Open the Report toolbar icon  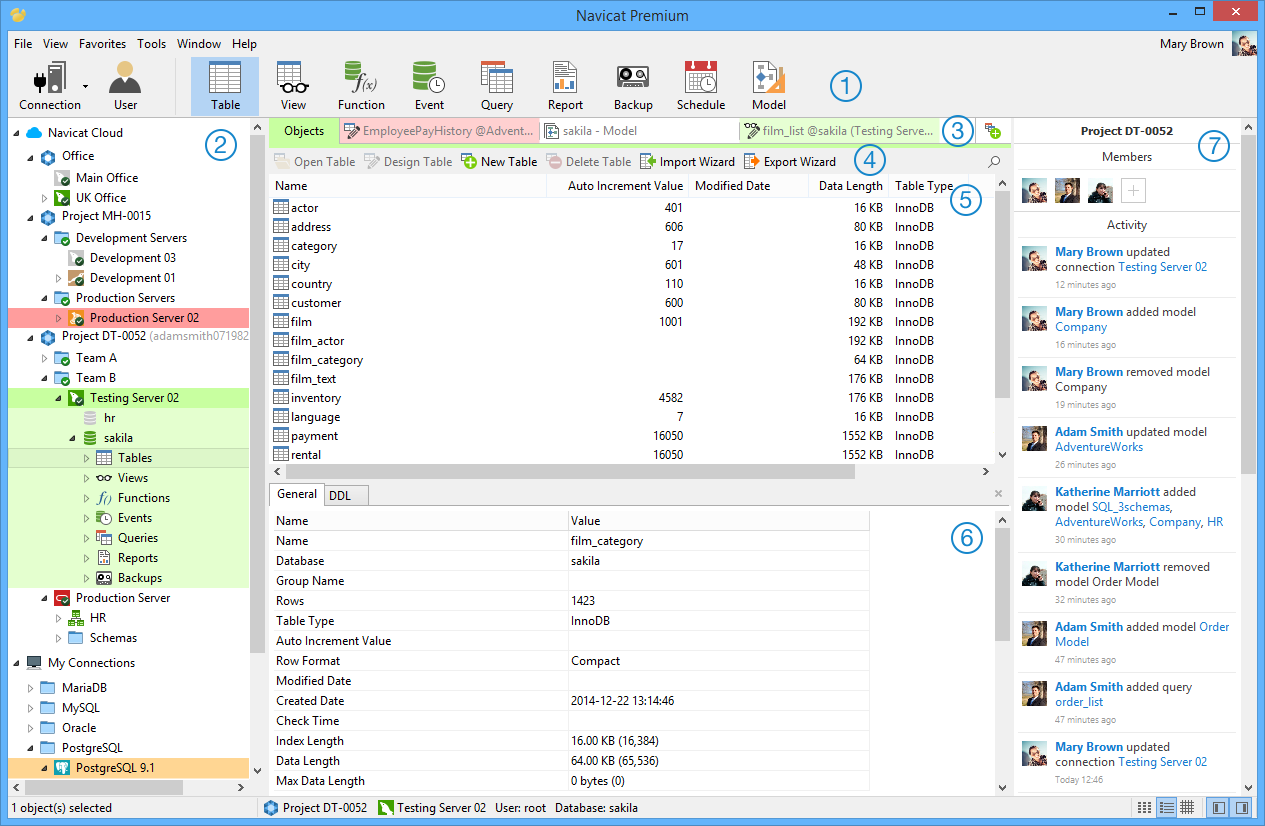pos(565,86)
